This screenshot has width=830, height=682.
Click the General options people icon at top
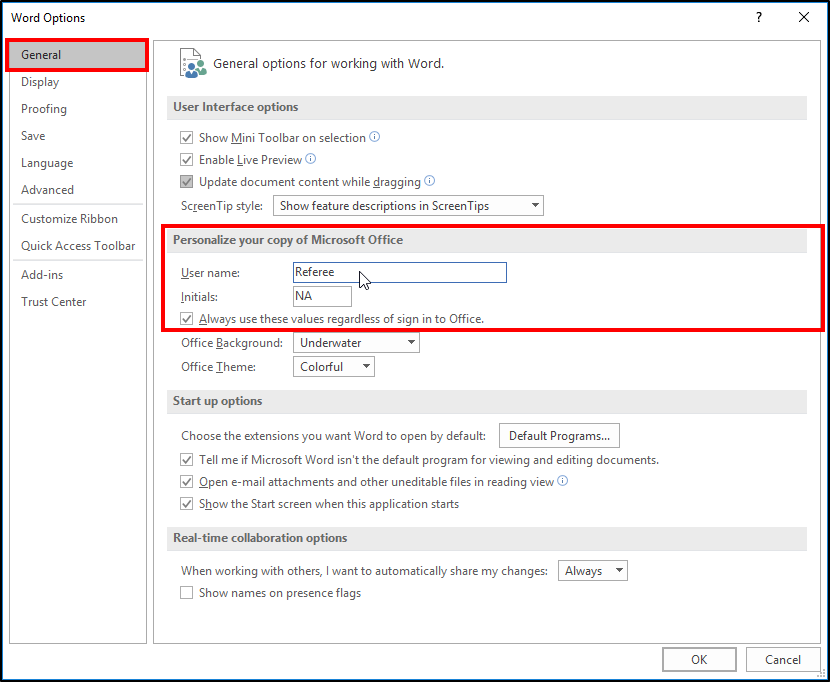pyautogui.click(x=193, y=62)
